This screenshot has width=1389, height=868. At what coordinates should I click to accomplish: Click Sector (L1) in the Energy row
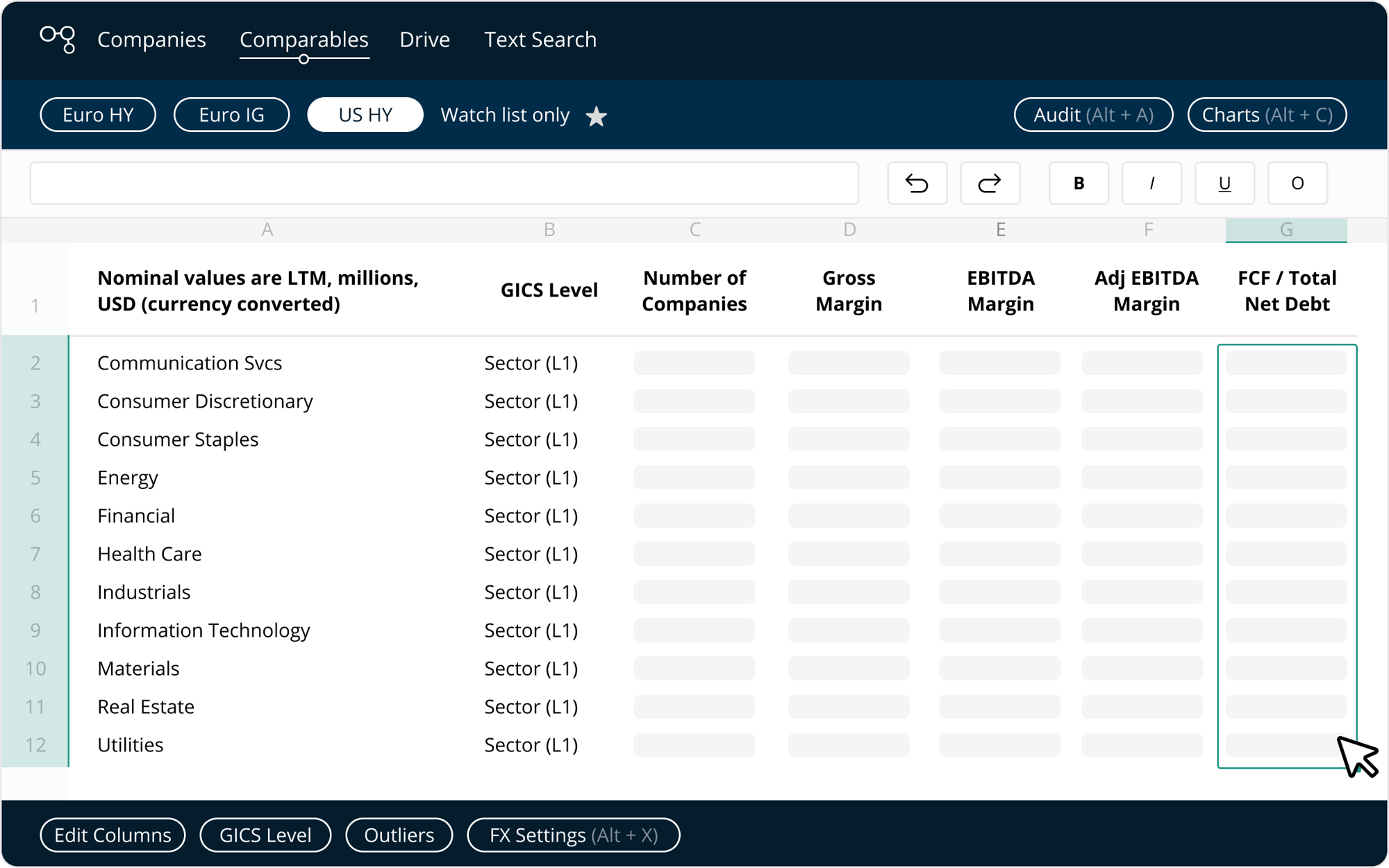tap(531, 477)
